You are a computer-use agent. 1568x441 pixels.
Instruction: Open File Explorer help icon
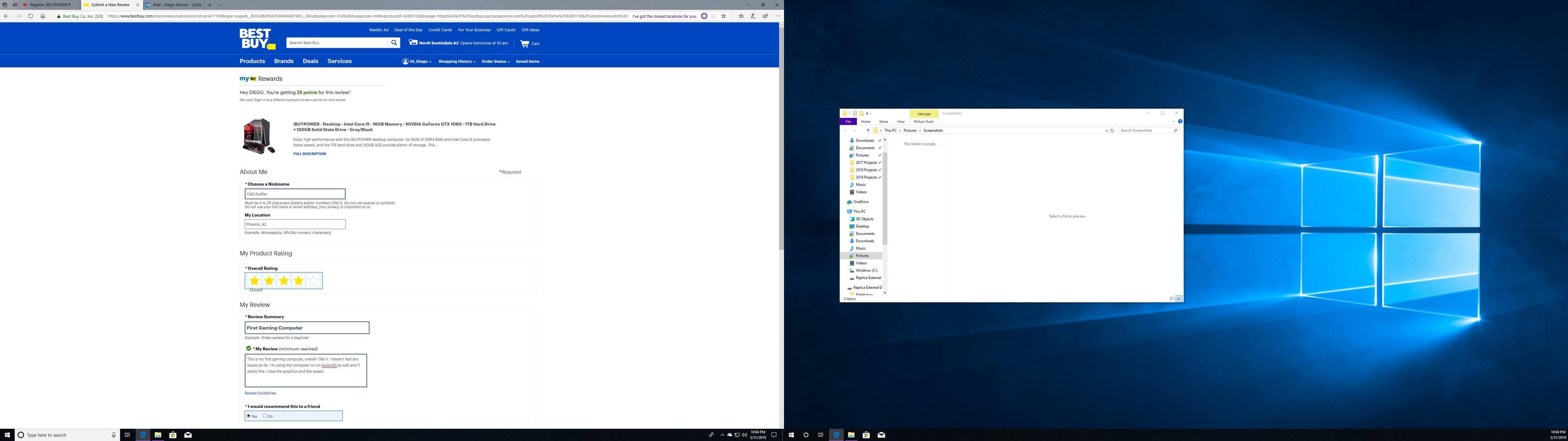click(x=1180, y=121)
